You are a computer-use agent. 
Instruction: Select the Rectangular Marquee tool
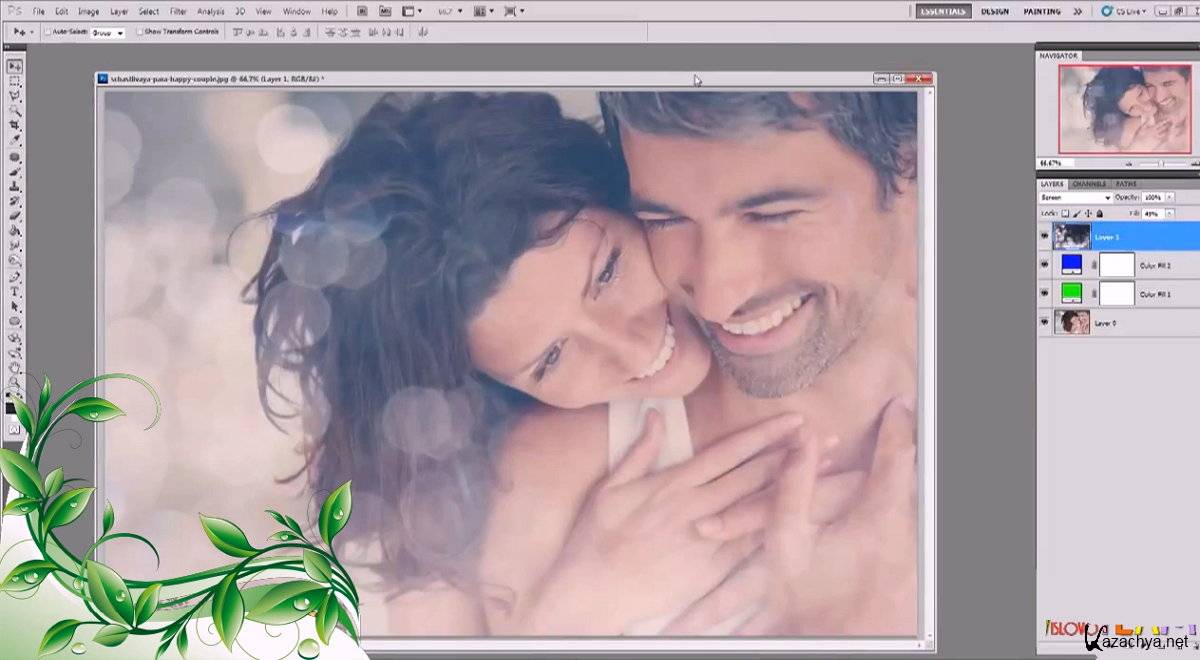point(15,81)
